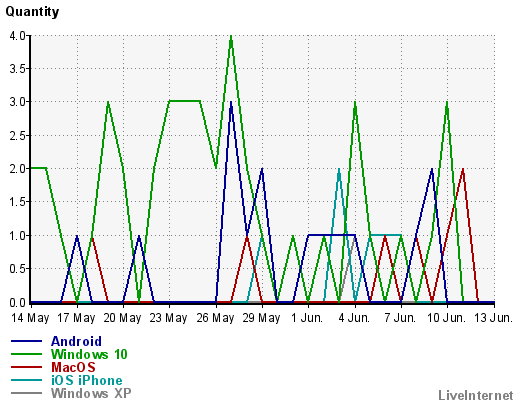Click the Windows XP legend label
The height and width of the screenshot is (405, 520).
click(x=91, y=393)
